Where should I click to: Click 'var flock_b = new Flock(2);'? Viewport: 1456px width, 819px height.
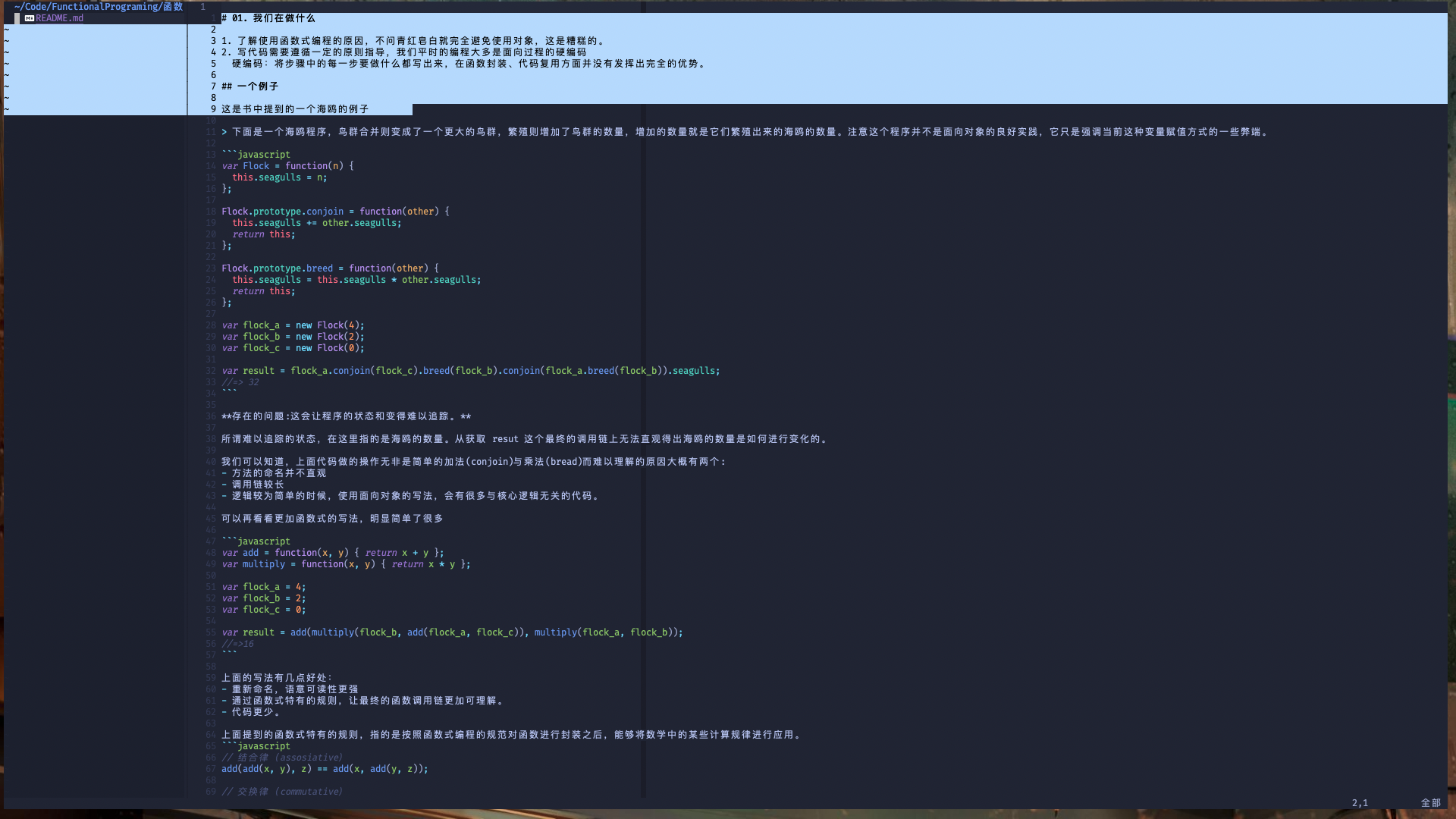[293, 337]
